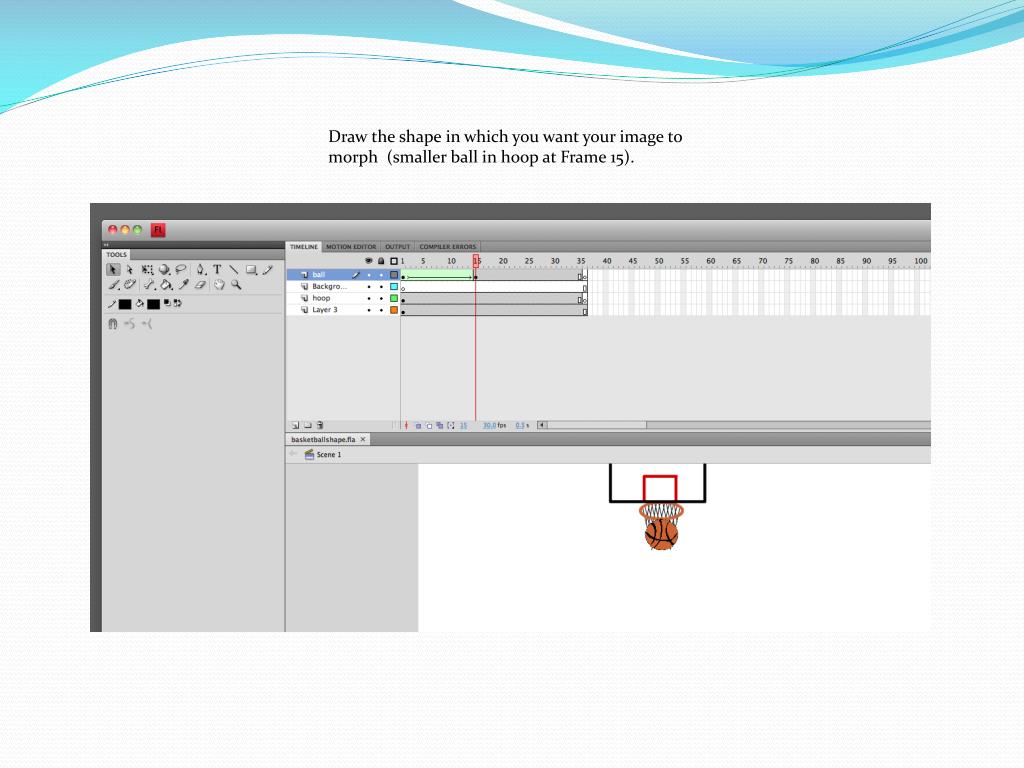Toggle lock dot of Layer 3
1024x768 pixels.
(x=381, y=310)
